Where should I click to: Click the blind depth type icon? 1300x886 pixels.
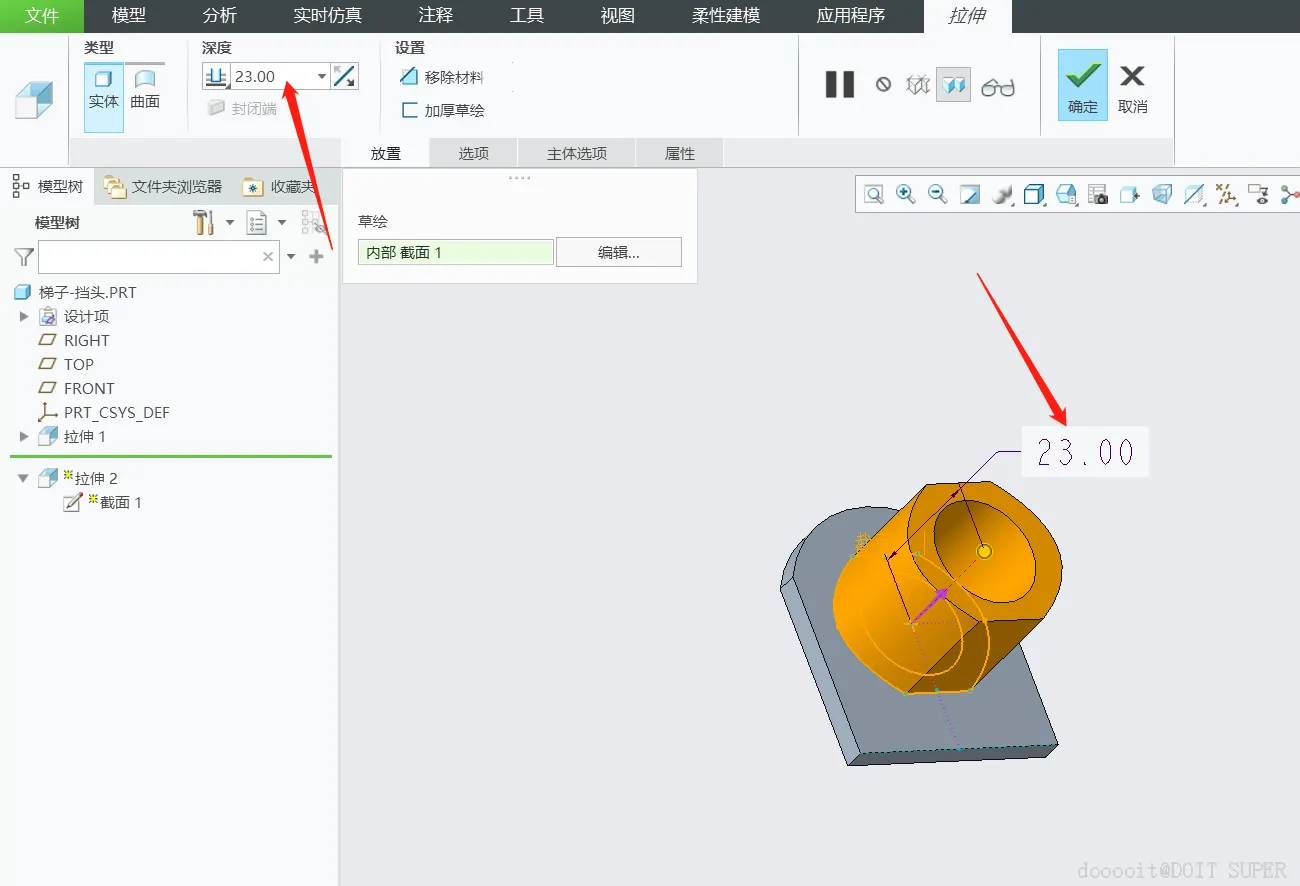tap(216, 77)
